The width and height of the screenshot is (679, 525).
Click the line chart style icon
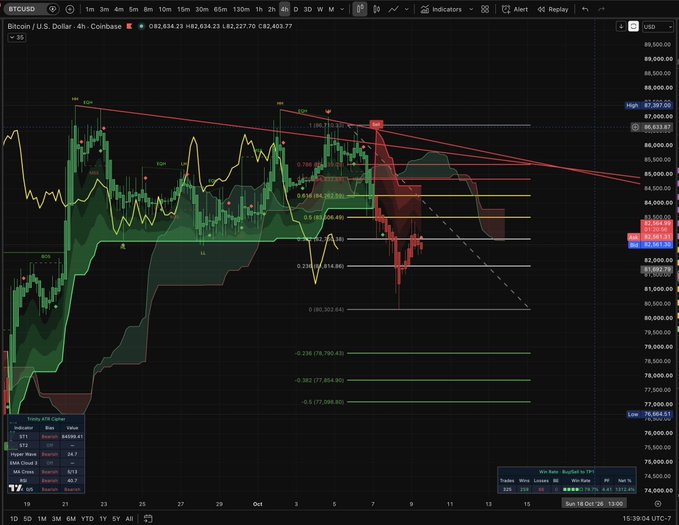(393, 9)
